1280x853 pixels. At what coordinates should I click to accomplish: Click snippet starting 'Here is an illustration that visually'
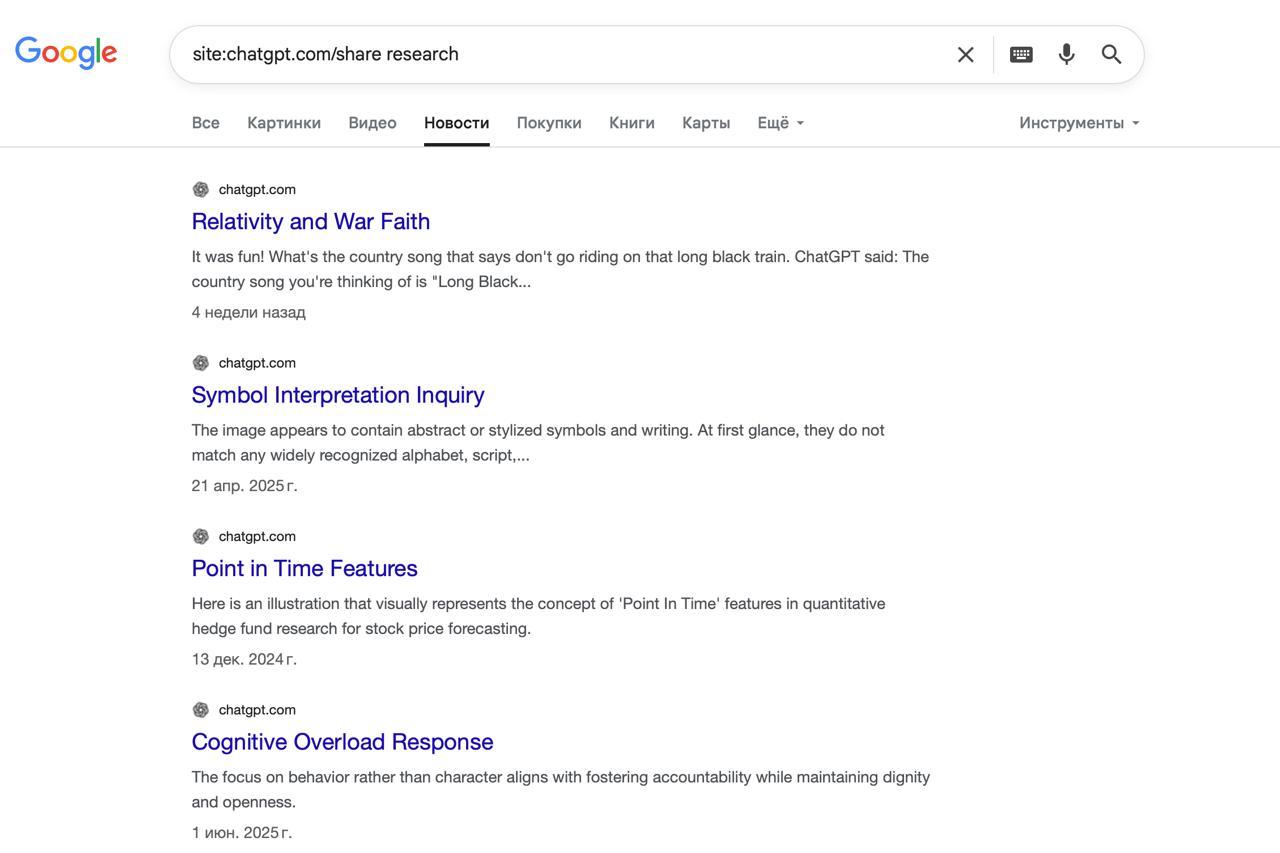coord(538,616)
